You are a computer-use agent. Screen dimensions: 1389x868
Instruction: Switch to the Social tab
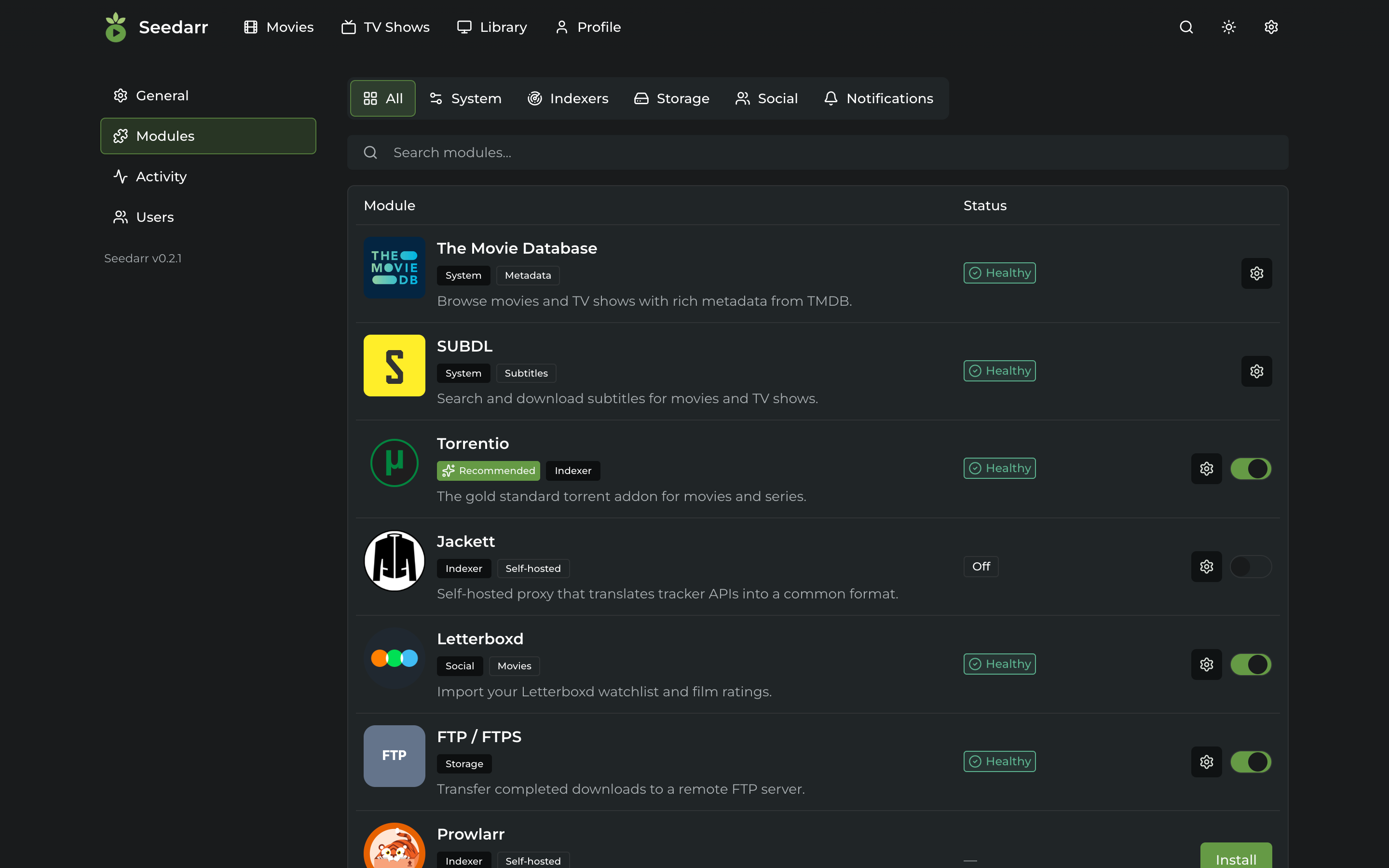coord(766,98)
